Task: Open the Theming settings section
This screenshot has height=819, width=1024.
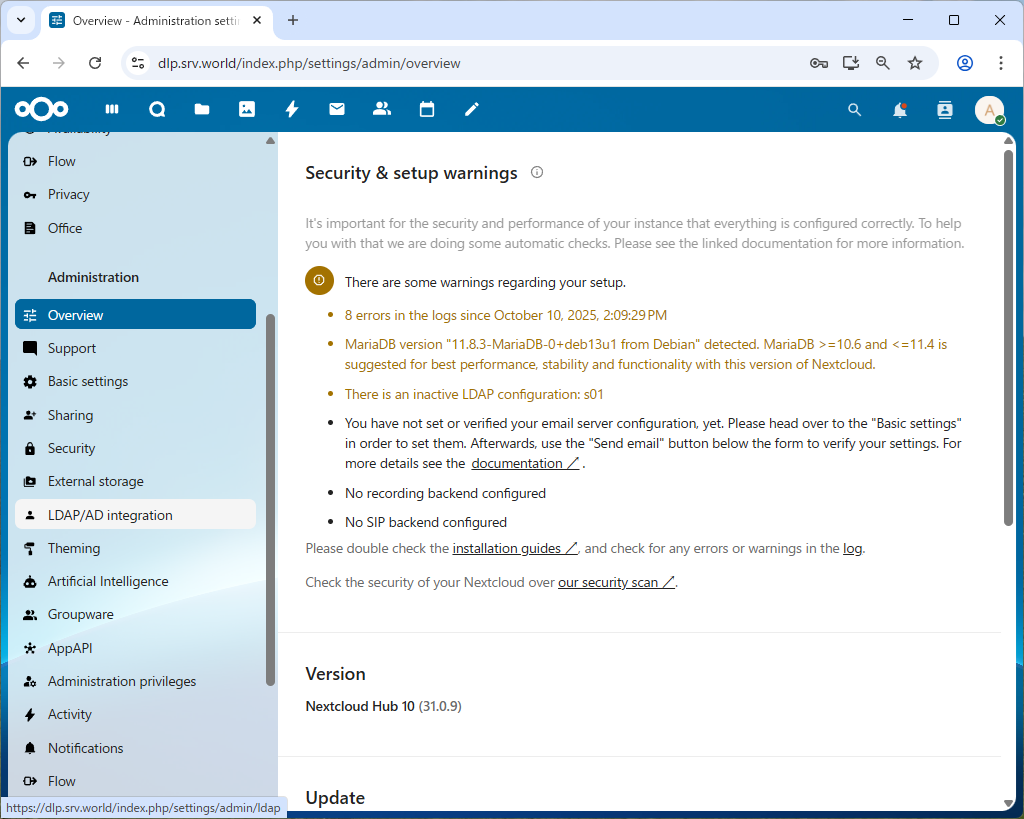Action: click(74, 548)
